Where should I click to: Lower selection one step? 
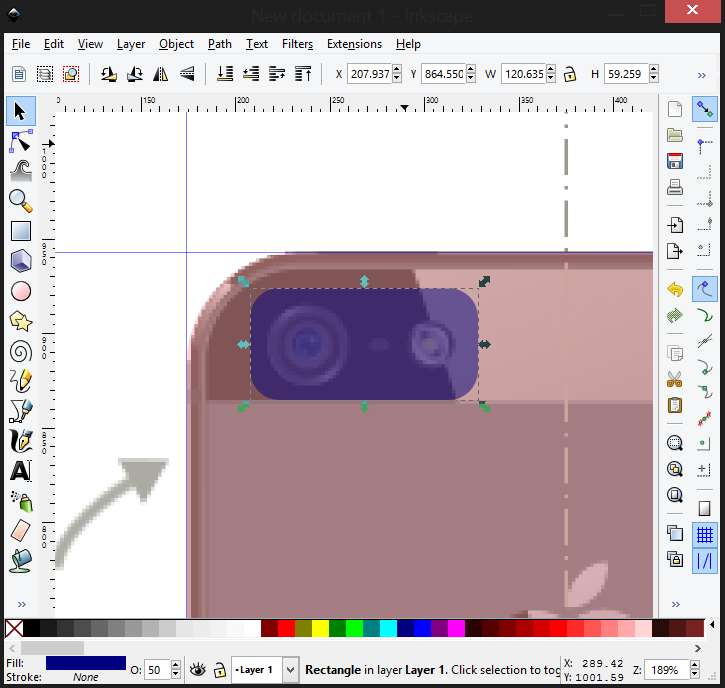click(251, 74)
